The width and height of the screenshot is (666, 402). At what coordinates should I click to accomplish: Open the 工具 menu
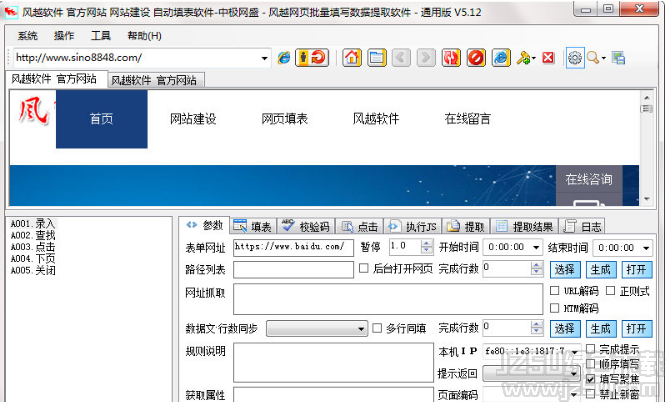point(100,36)
